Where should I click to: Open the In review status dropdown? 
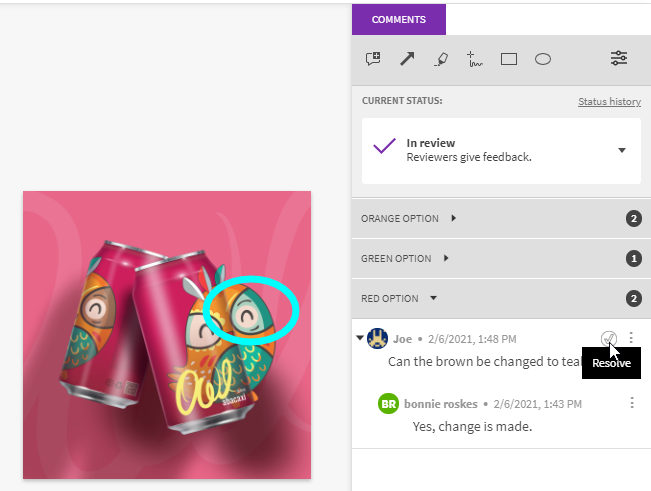(x=621, y=150)
